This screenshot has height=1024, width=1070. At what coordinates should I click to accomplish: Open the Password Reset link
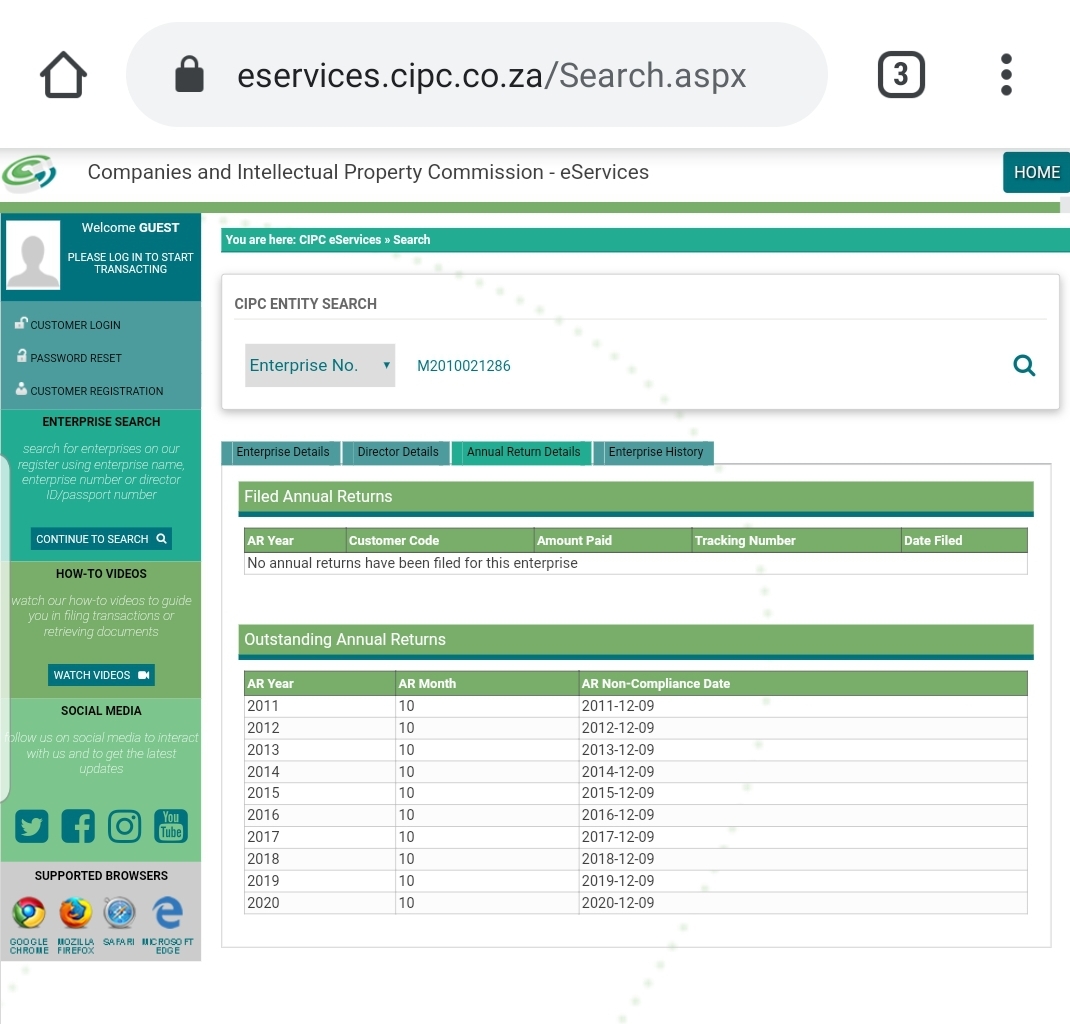(75, 358)
